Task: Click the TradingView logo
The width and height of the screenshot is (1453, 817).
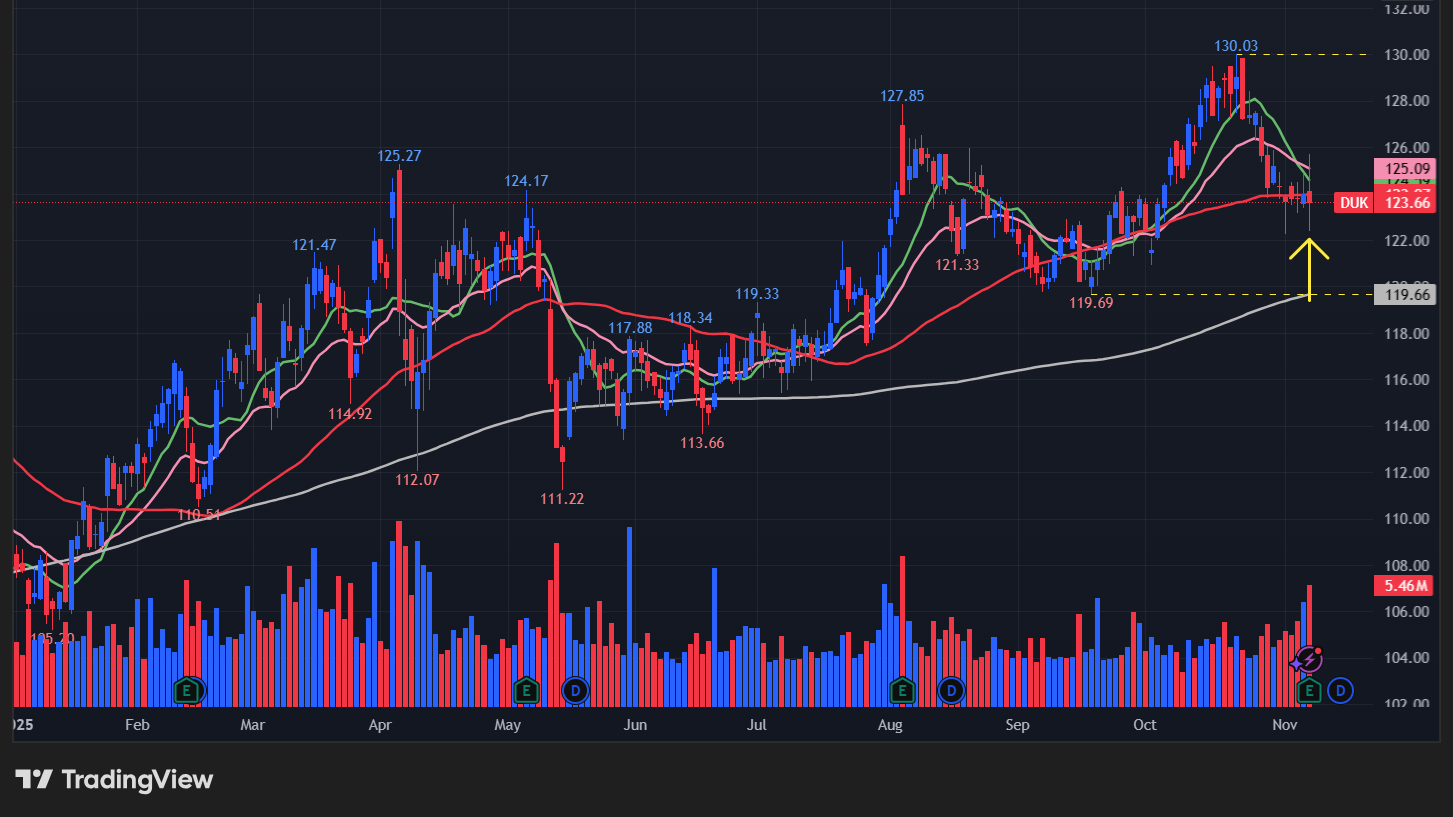Action: pyautogui.click(x=114, y=780)
